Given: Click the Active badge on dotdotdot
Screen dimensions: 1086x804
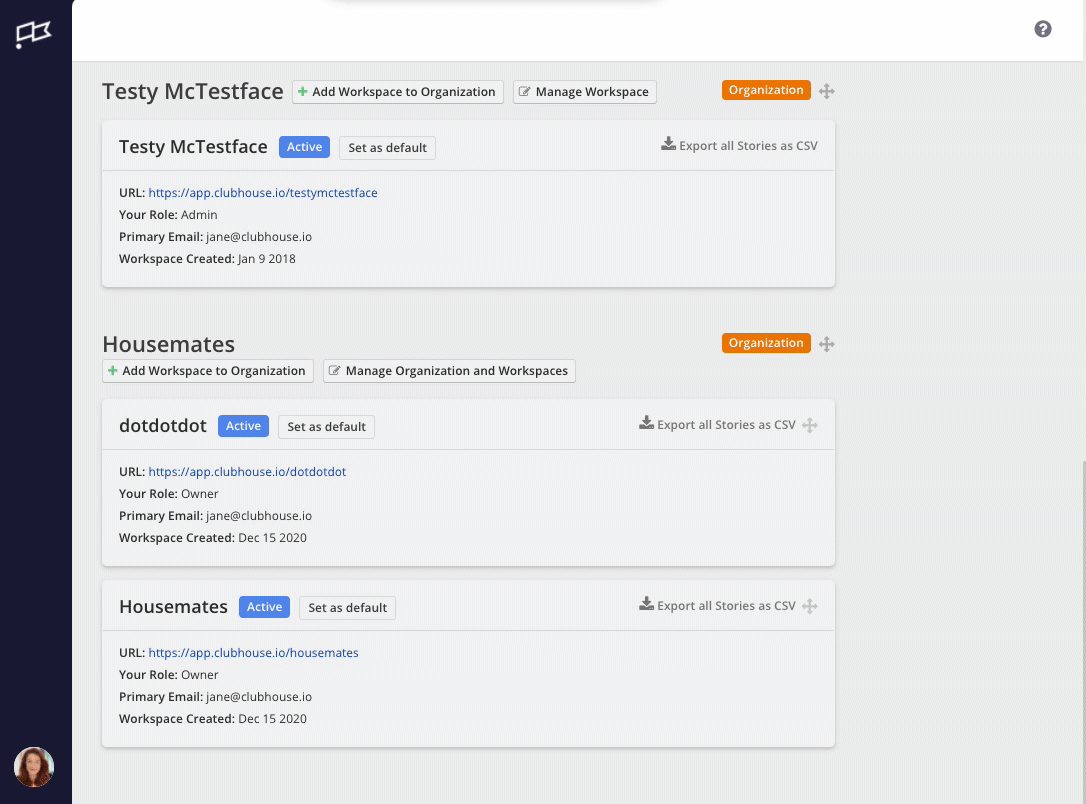Looking at the screenshot, I should 243,426.
